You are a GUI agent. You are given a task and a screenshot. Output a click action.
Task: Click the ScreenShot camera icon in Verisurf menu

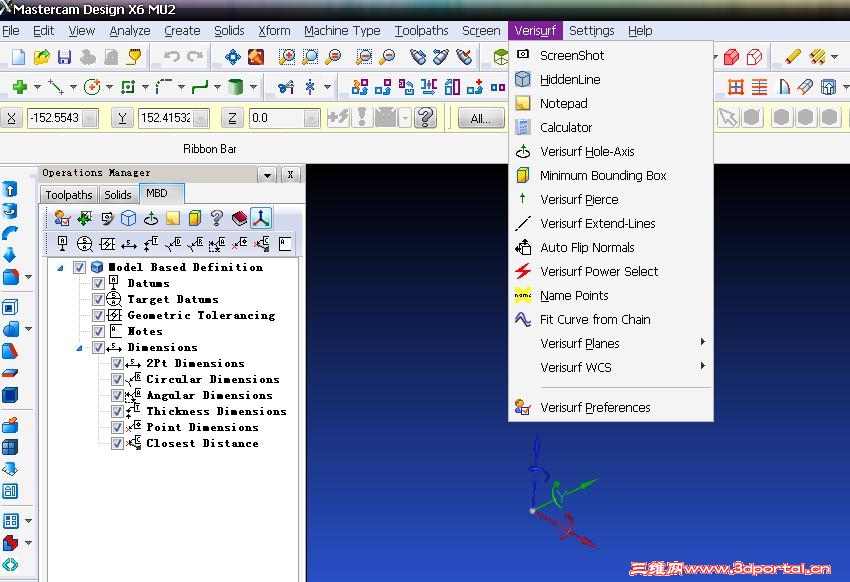click(x=523, y=54)
